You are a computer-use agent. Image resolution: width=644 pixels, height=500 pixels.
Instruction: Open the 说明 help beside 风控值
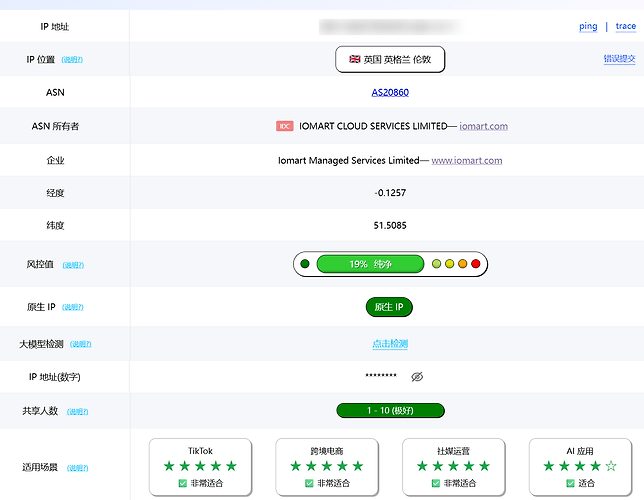pyautogui.click(x=73, y=265)
